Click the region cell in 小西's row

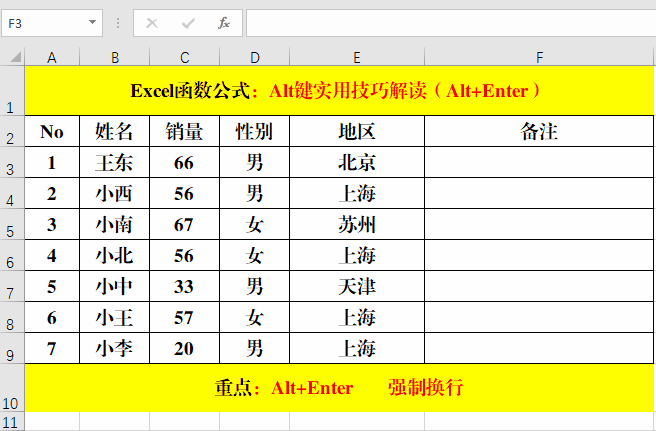[x=357, y=193]
